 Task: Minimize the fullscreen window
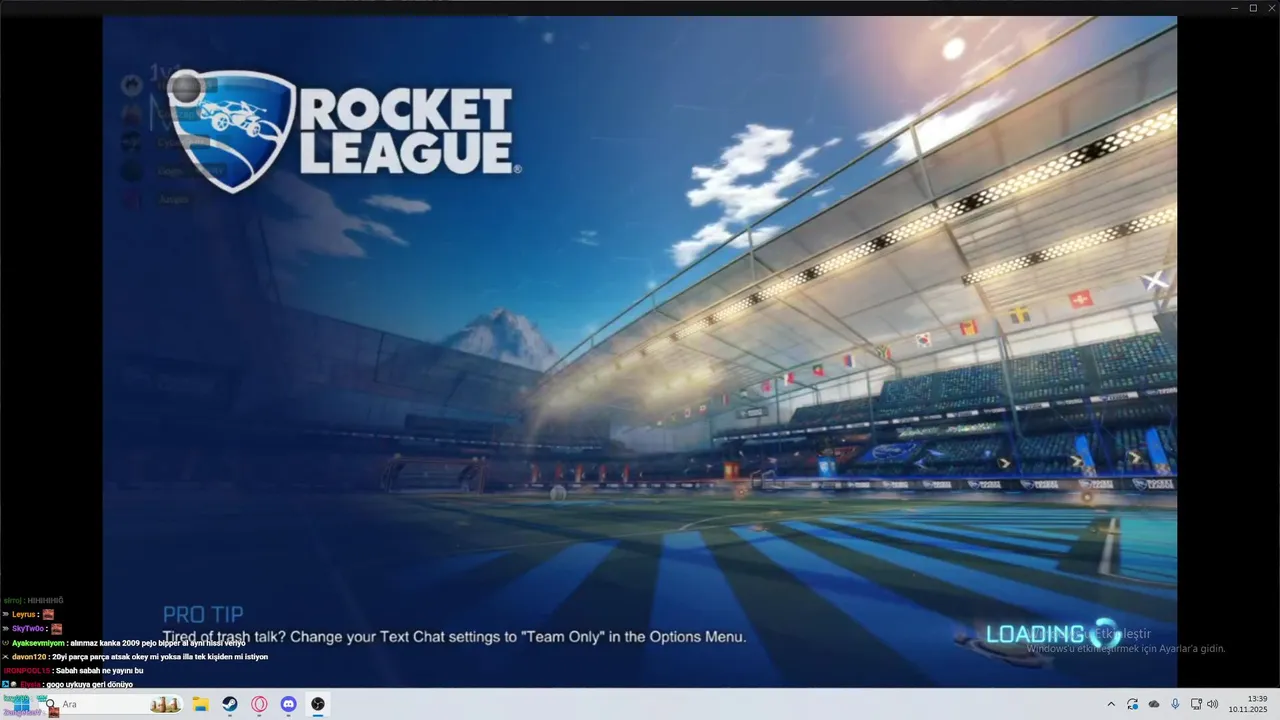tap(1234, 8)
